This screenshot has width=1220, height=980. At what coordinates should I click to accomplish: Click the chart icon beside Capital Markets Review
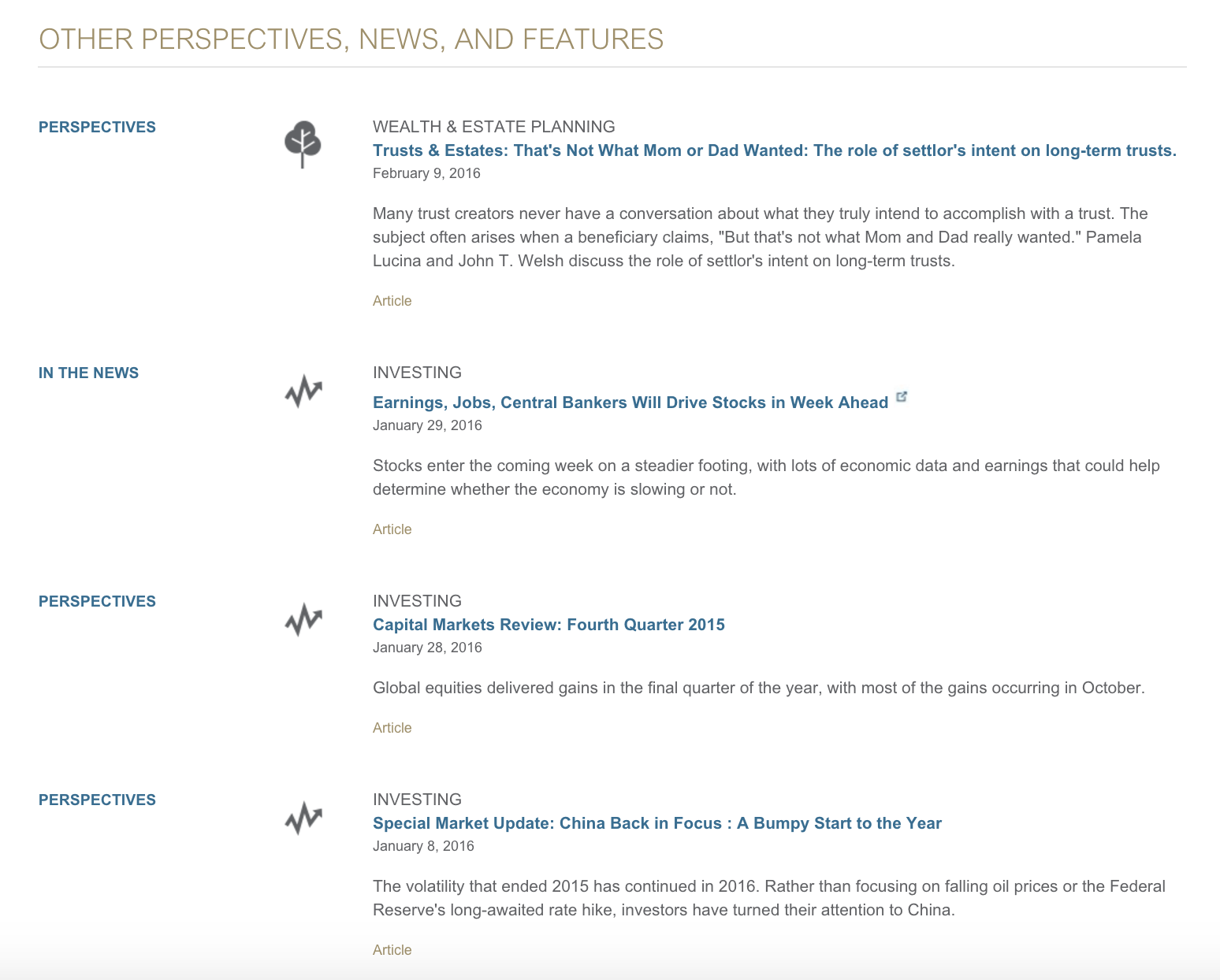[x=303, y=619]
